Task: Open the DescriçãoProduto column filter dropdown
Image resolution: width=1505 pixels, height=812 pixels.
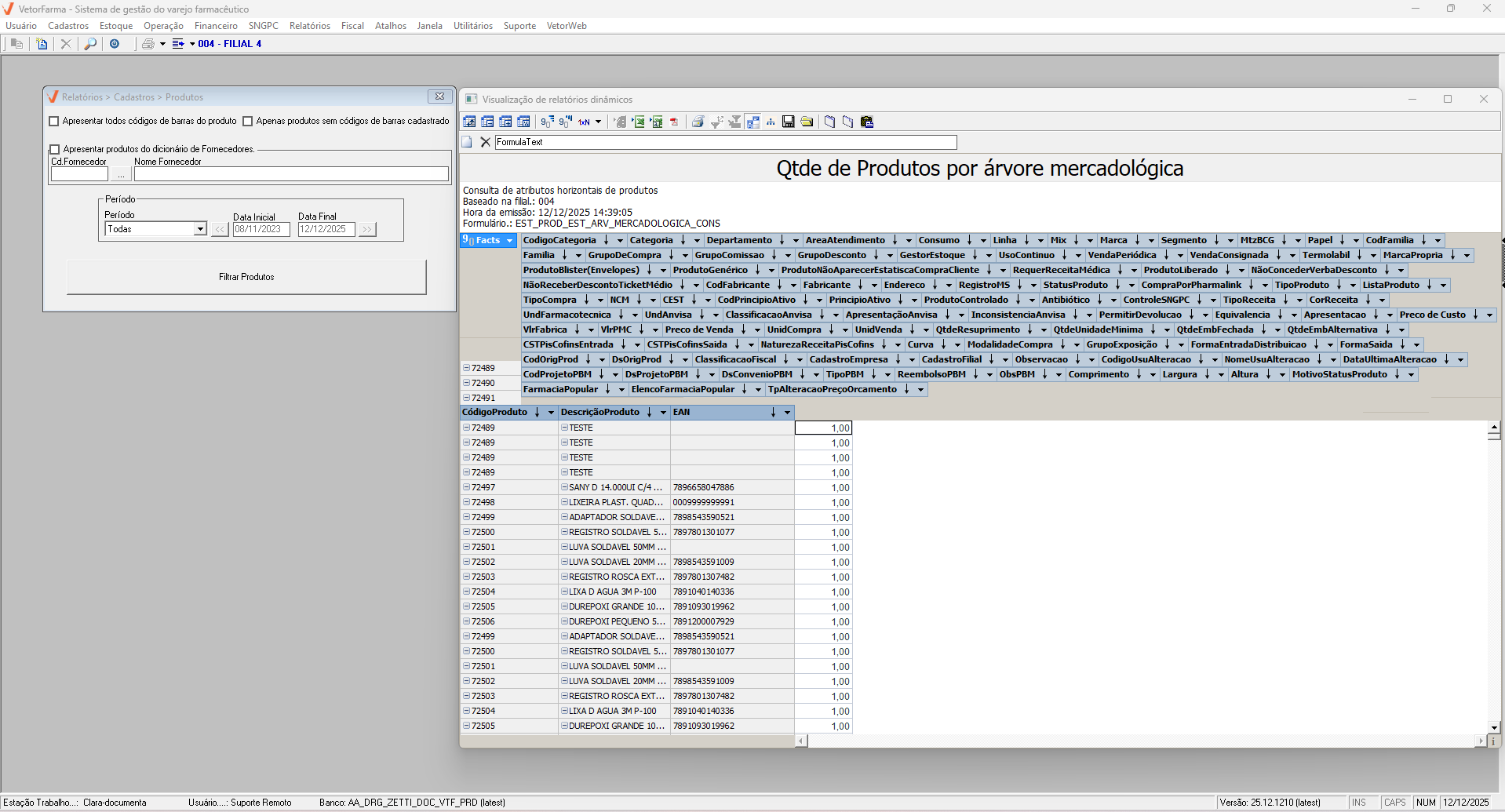Action: [663, 412]
